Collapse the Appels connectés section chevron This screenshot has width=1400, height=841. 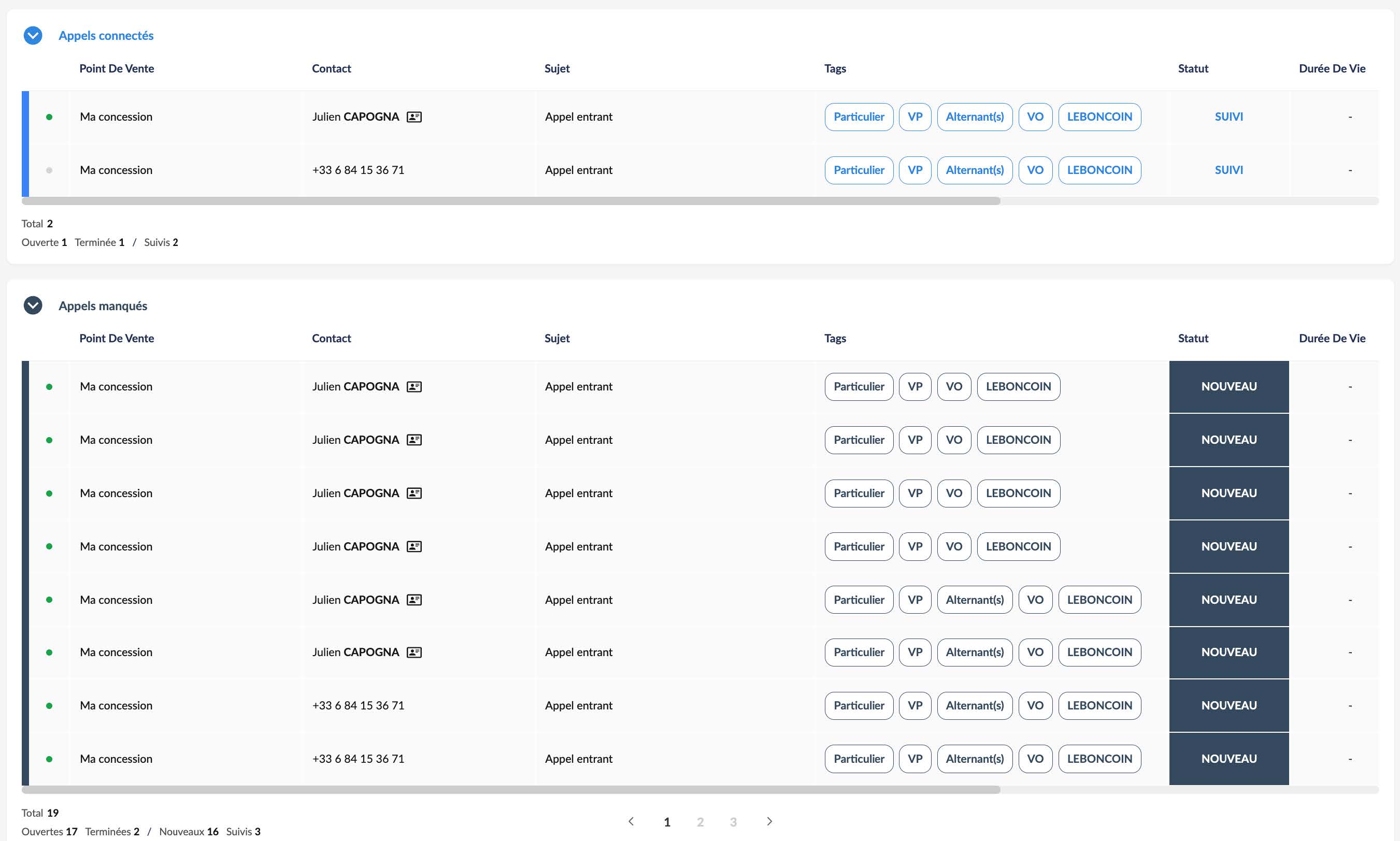(33, 36)
